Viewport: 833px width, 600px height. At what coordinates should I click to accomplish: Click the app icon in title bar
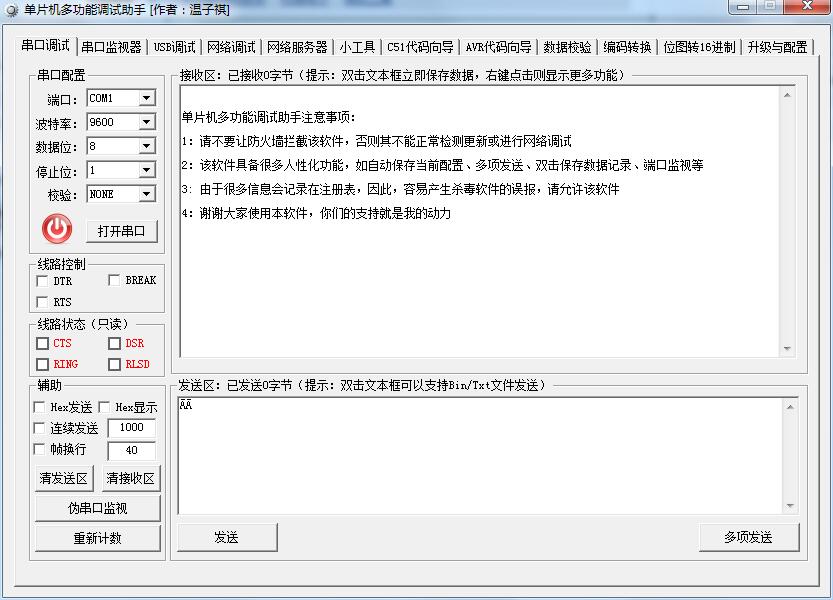point(12,9)
